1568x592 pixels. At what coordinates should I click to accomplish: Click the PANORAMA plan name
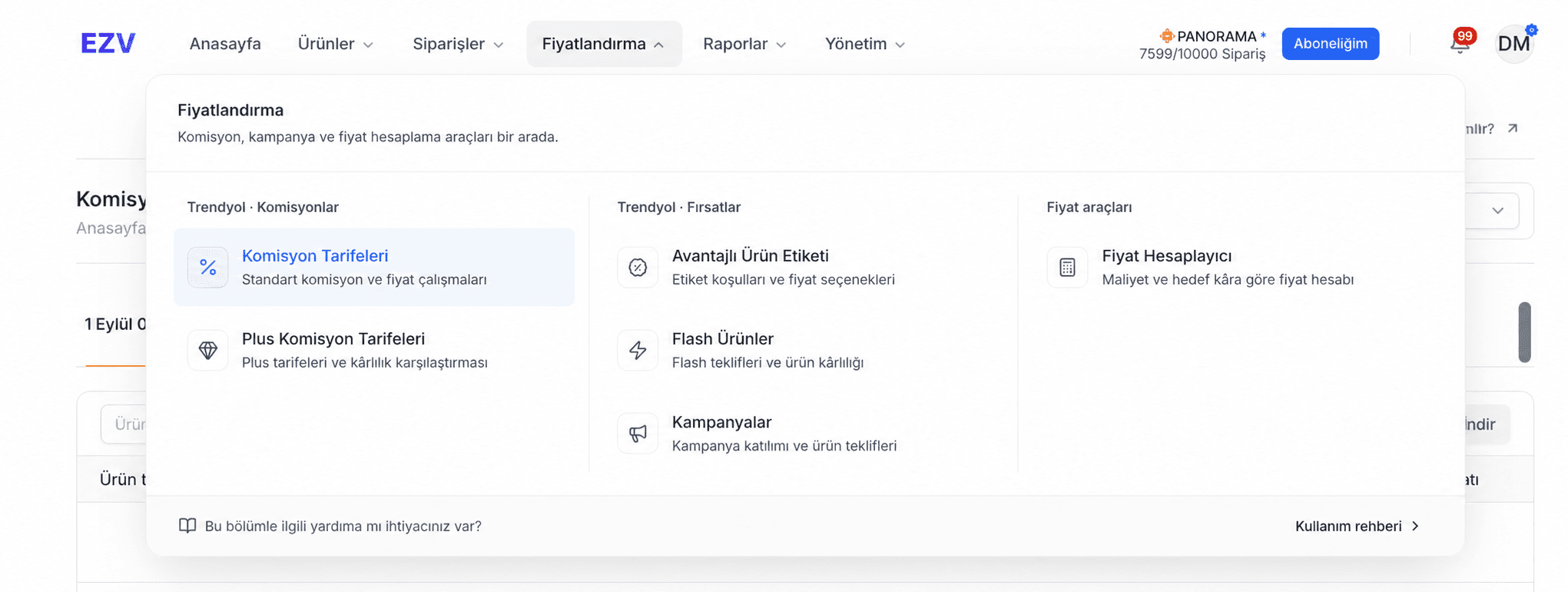(1217, 36)
